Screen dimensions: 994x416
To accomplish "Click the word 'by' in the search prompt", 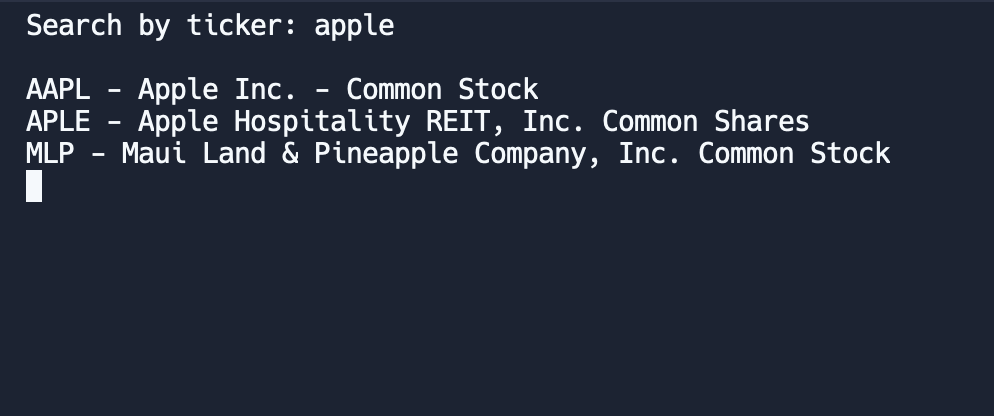I will (x=154, y=26).
